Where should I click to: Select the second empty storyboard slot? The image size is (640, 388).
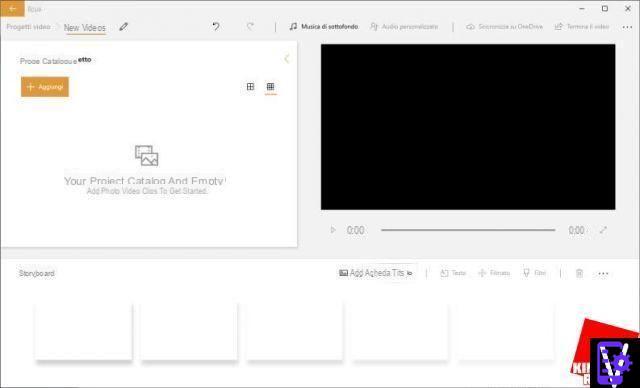click(x=189, y=332)
